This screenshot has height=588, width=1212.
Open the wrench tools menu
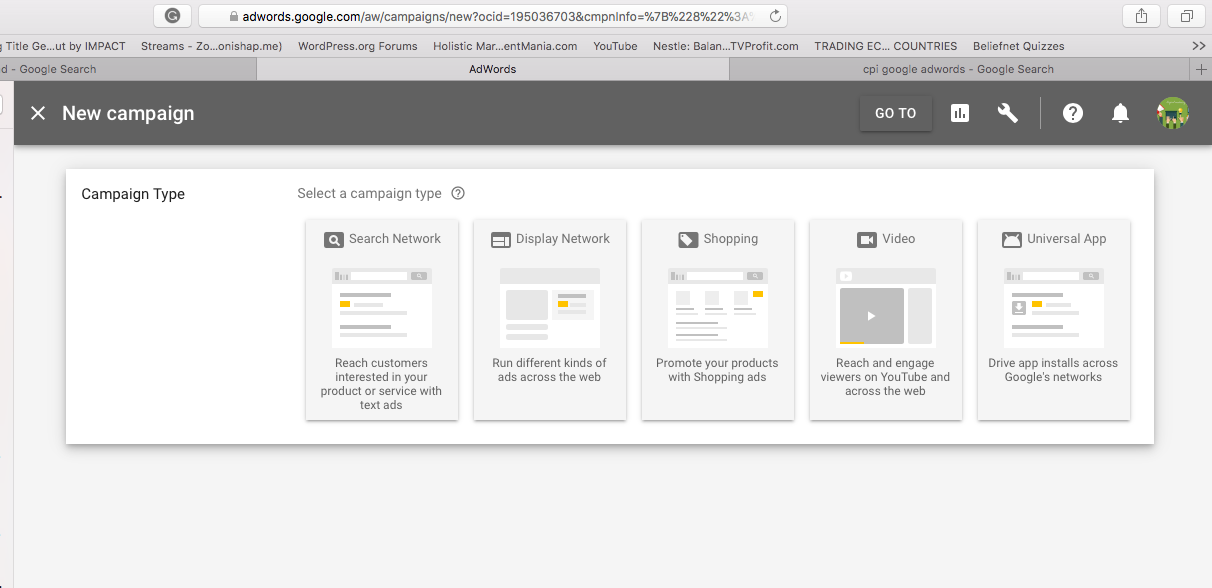[1008, 113]
